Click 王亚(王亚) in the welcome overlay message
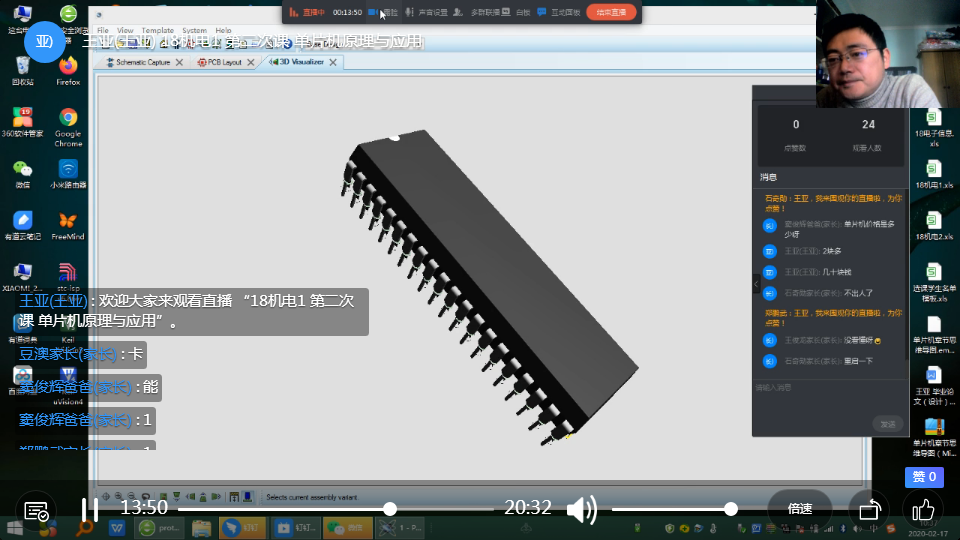Screen dimensions: 960x540 53,301
